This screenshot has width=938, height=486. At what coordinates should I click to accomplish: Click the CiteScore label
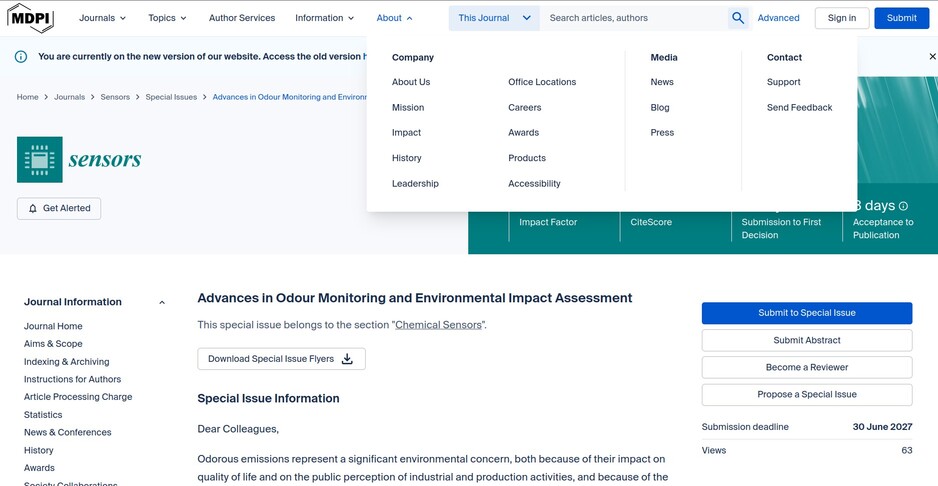tap(651, 222)
